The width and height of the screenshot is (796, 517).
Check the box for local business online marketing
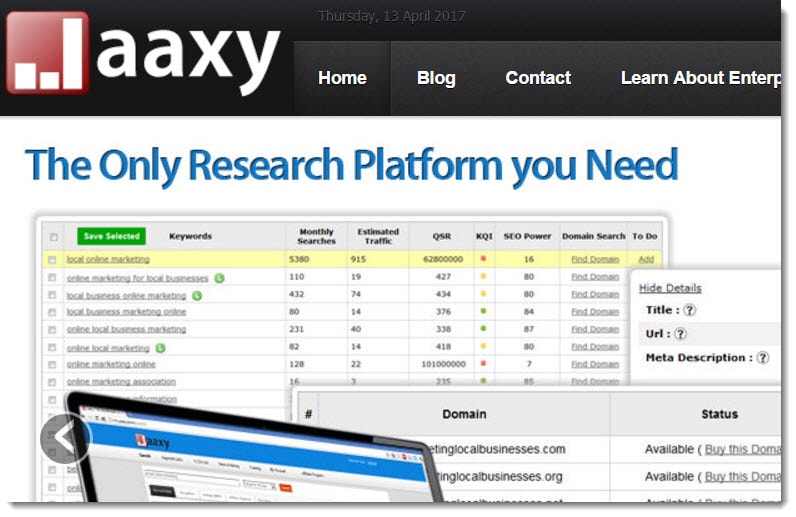click(52, 295)
